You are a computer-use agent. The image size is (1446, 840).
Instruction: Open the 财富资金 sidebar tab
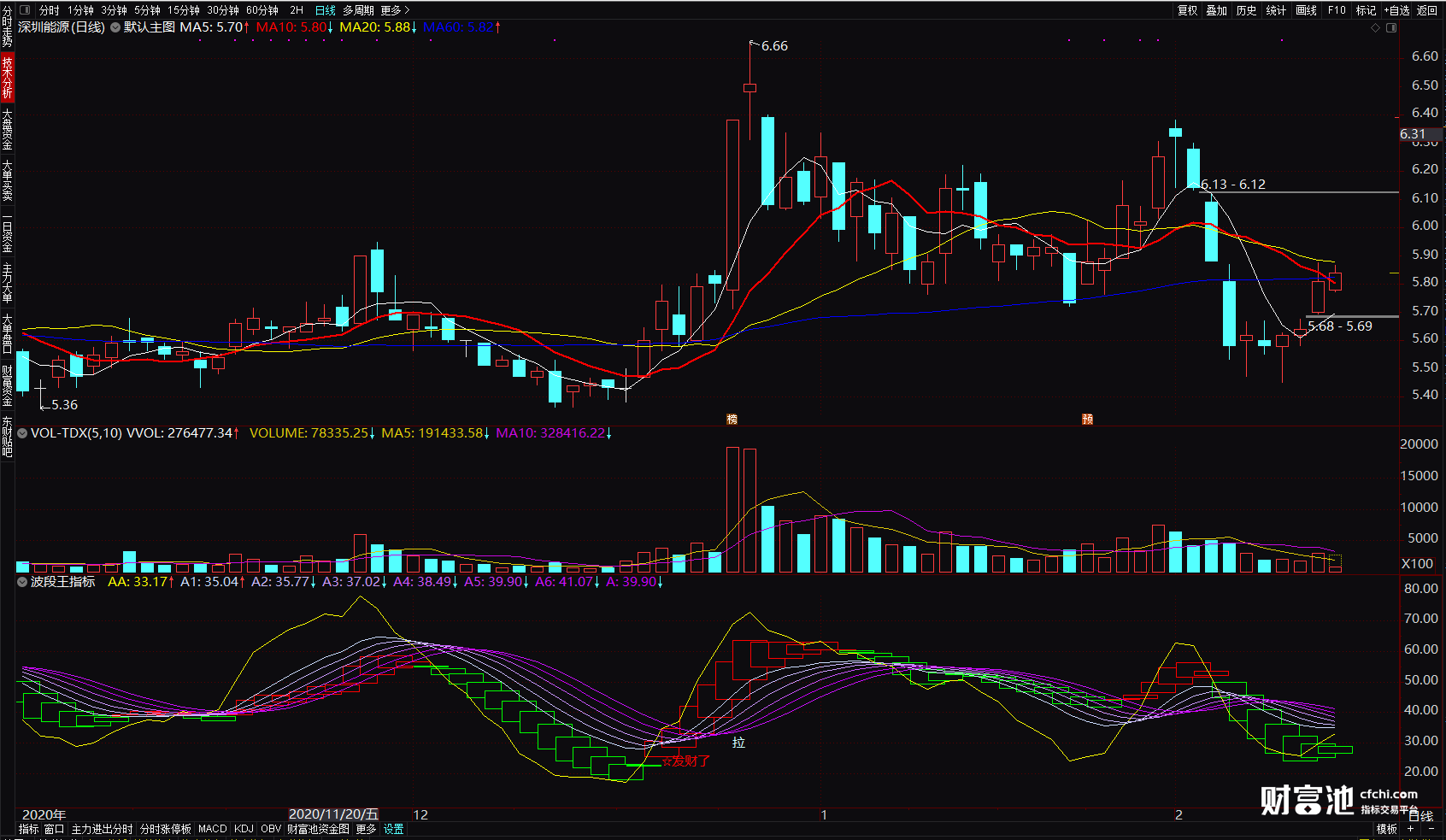click(x=7, y=385)
